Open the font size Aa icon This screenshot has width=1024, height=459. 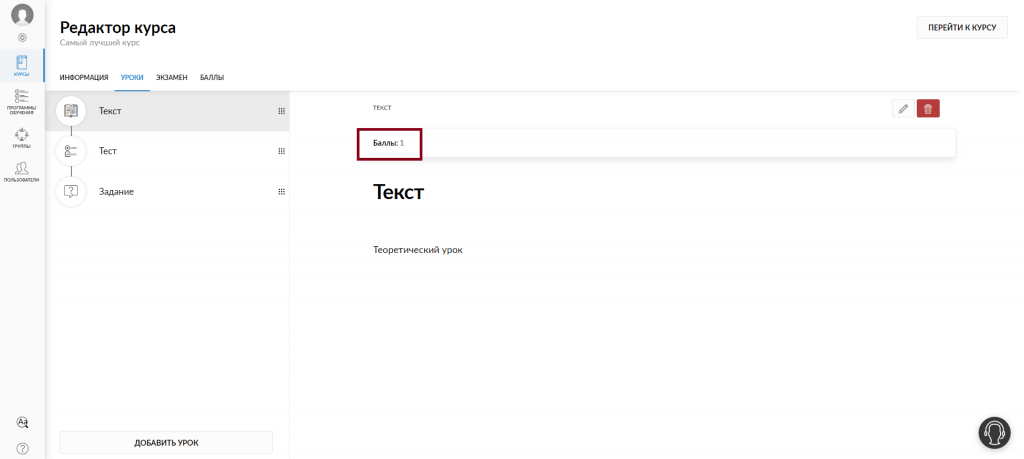pos(22,422)
